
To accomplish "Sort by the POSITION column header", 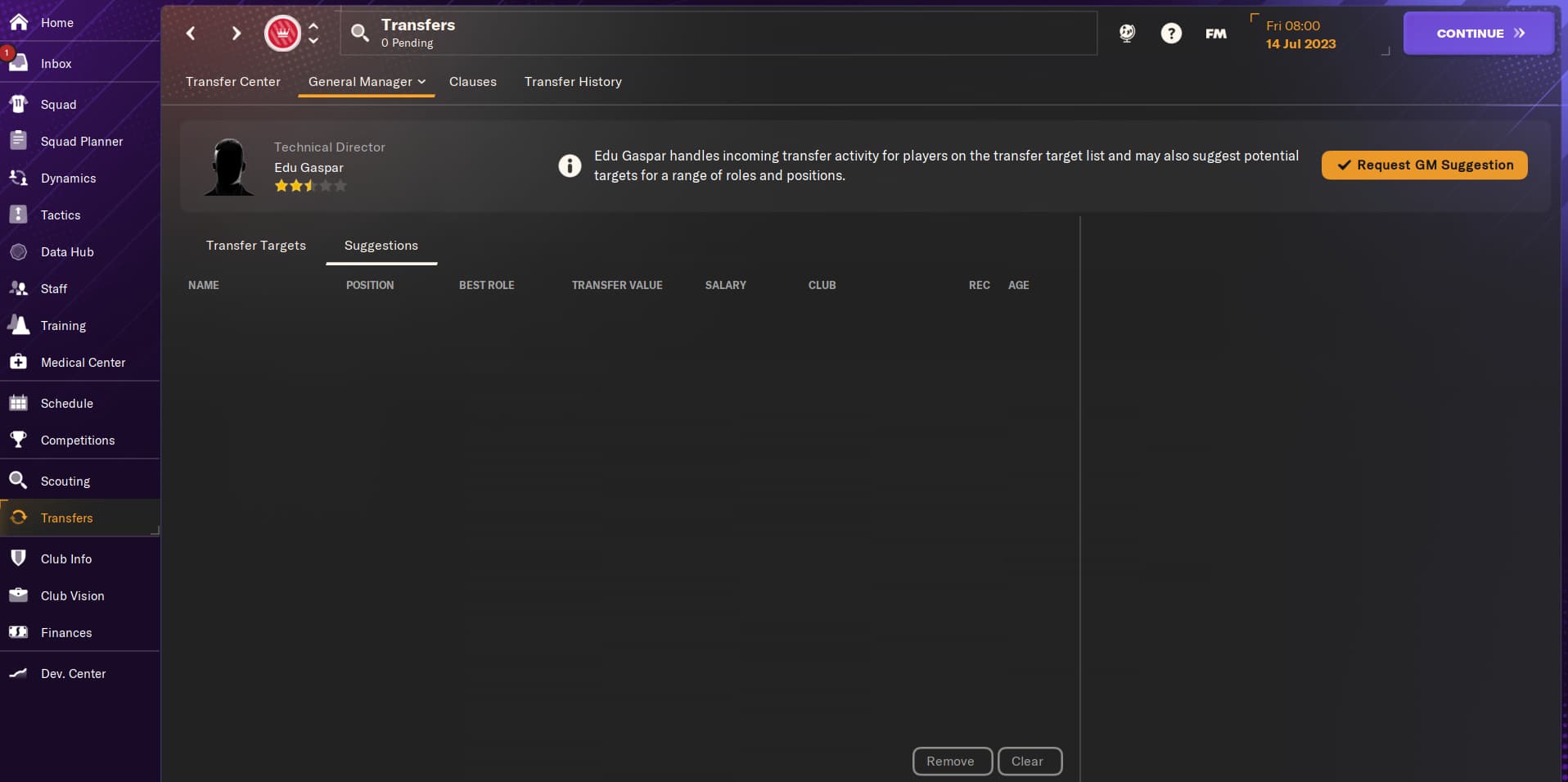I will pyautogui.click(x=370, y=285).
